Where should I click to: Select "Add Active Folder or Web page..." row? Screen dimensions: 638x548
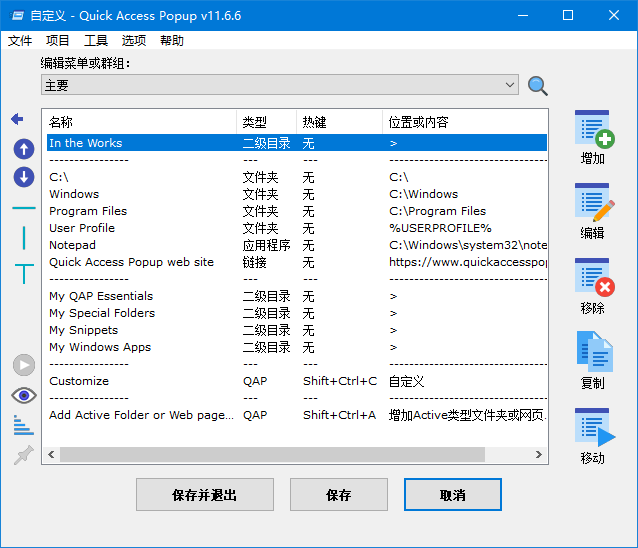coord(297,415)
